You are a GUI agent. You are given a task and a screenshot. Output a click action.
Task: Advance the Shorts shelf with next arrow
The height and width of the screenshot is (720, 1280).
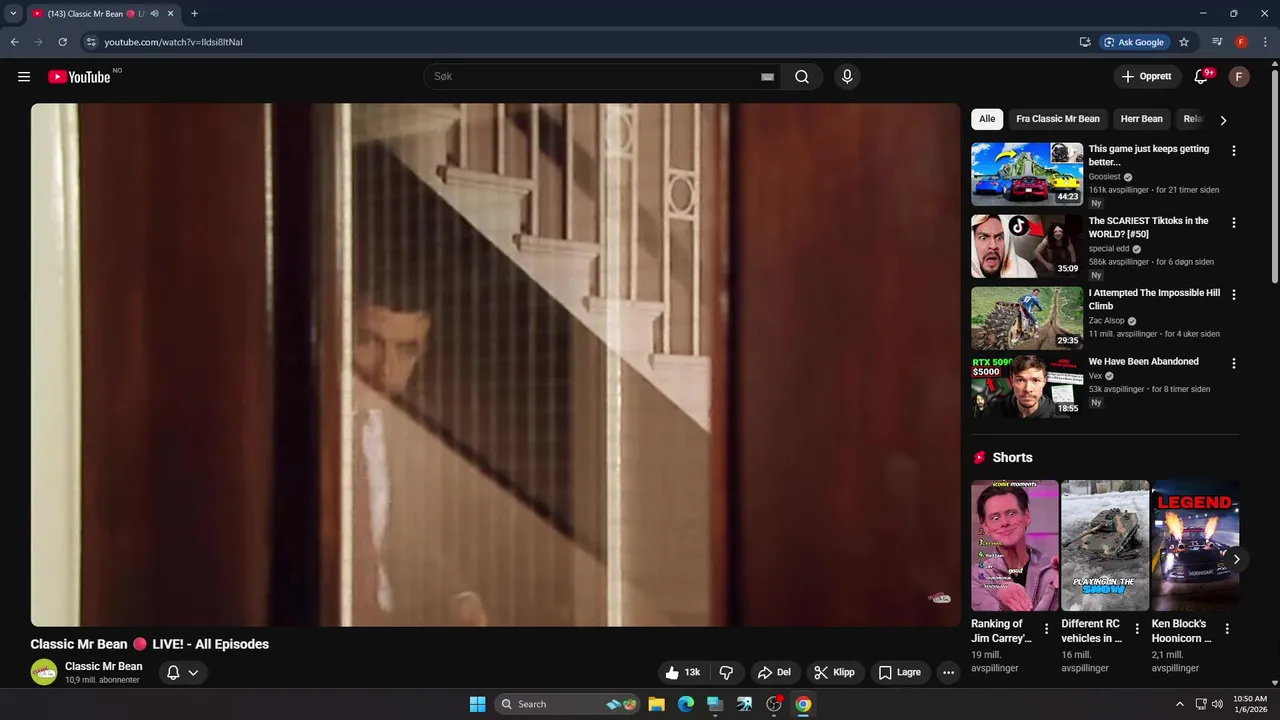(x=1236, y=559)
